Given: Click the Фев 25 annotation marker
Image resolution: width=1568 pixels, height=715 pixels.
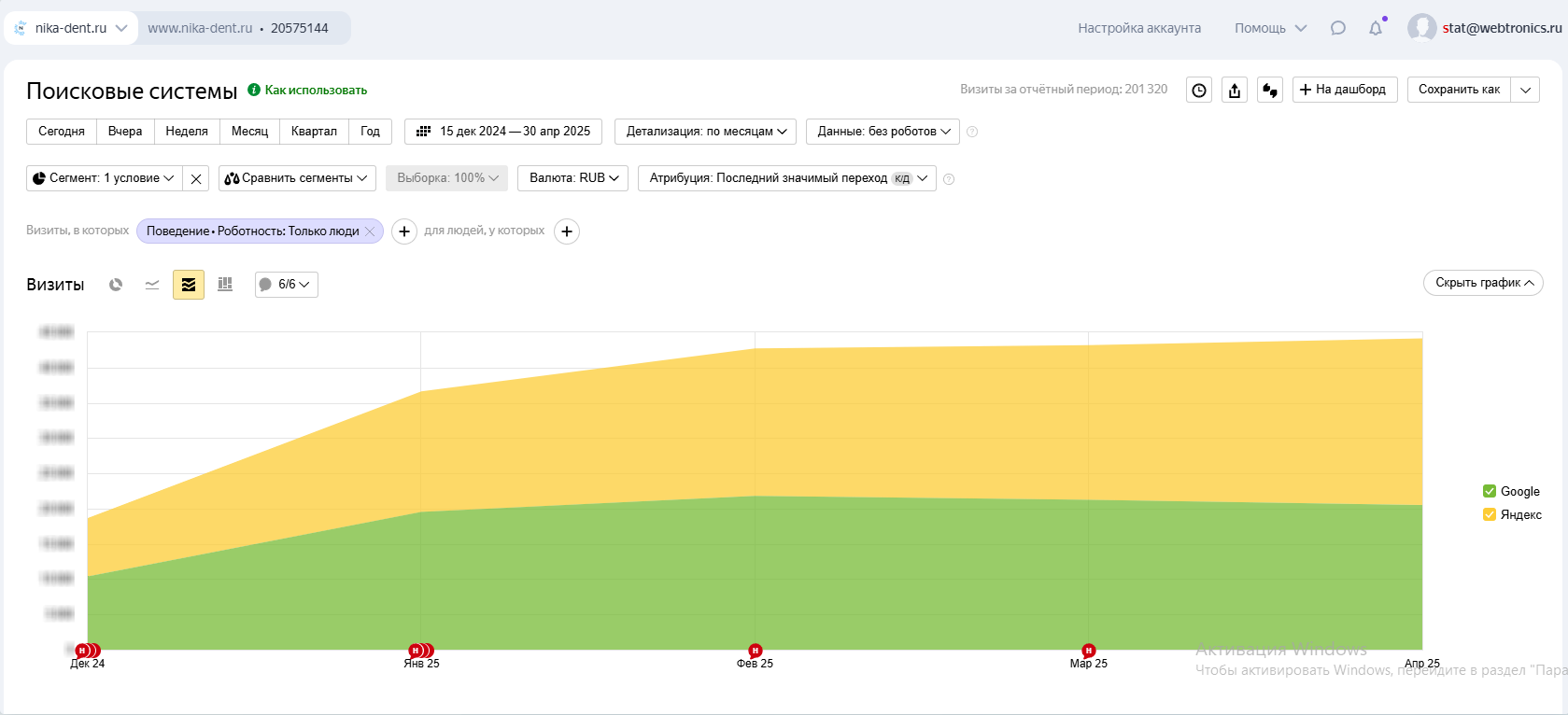Looking at the screenshot, I should pos(755,651).
